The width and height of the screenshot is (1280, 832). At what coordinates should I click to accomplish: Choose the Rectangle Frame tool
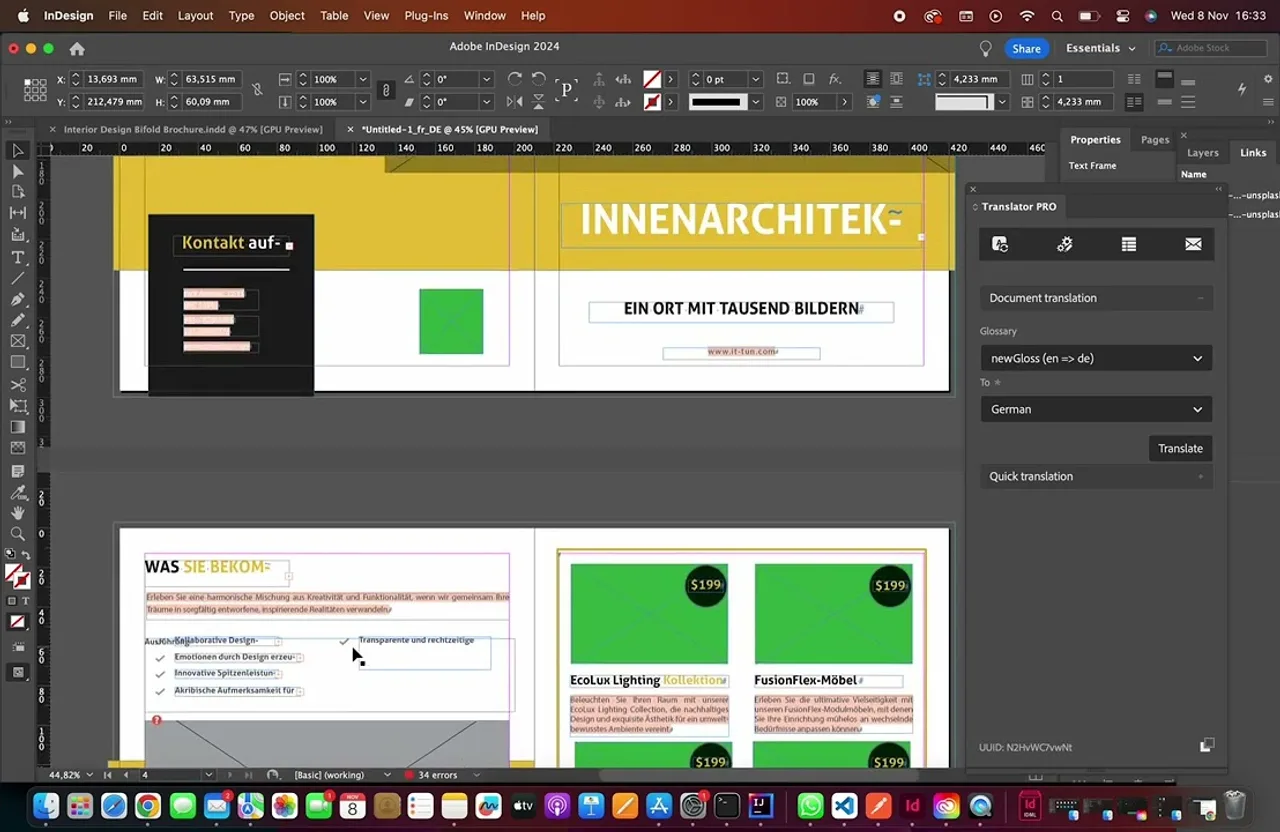click(x=18, y=341)
